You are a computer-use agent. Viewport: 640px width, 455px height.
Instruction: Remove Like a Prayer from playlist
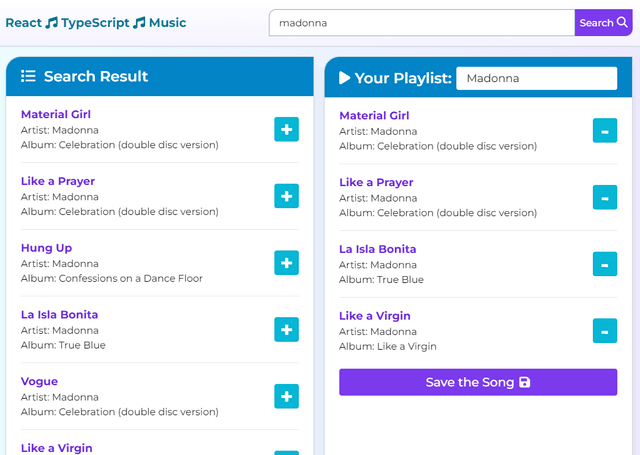click(604, 198)
